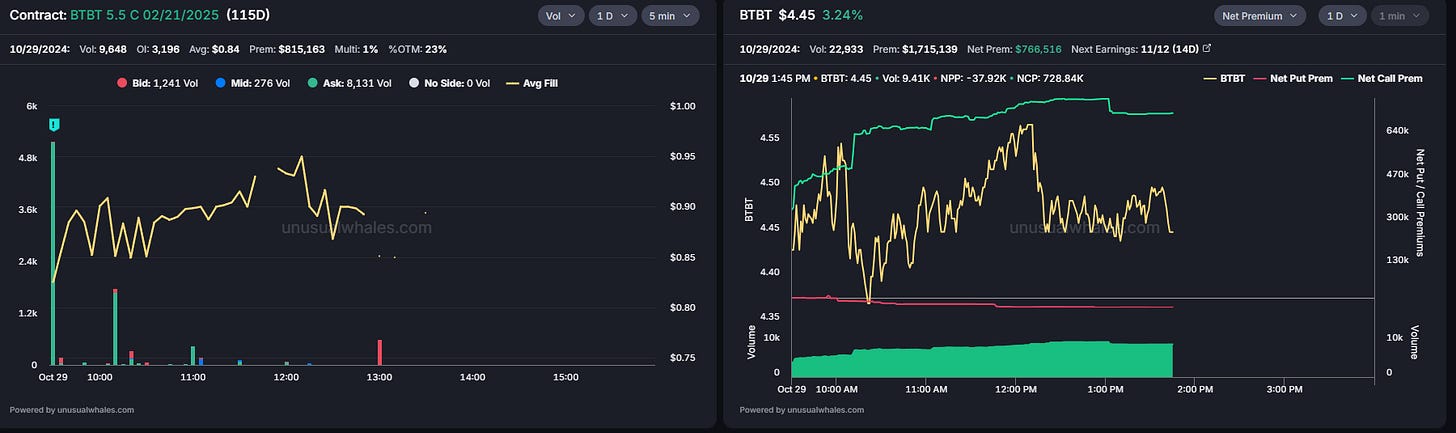
Task: Click the 13:00 time axis label
Action: click(x=379, y=377)
